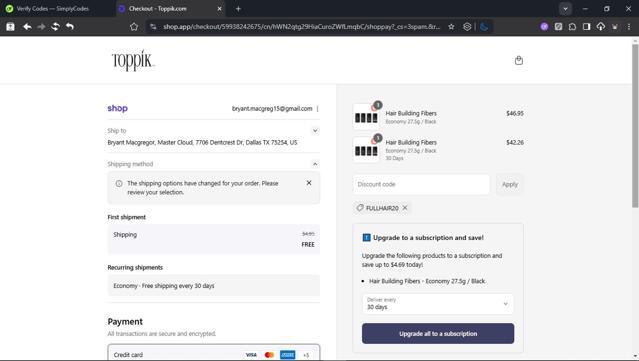Switch to Verify Codes SimplyCodes tab
Viewport: 639px width, 361px height.
point(52,9)
